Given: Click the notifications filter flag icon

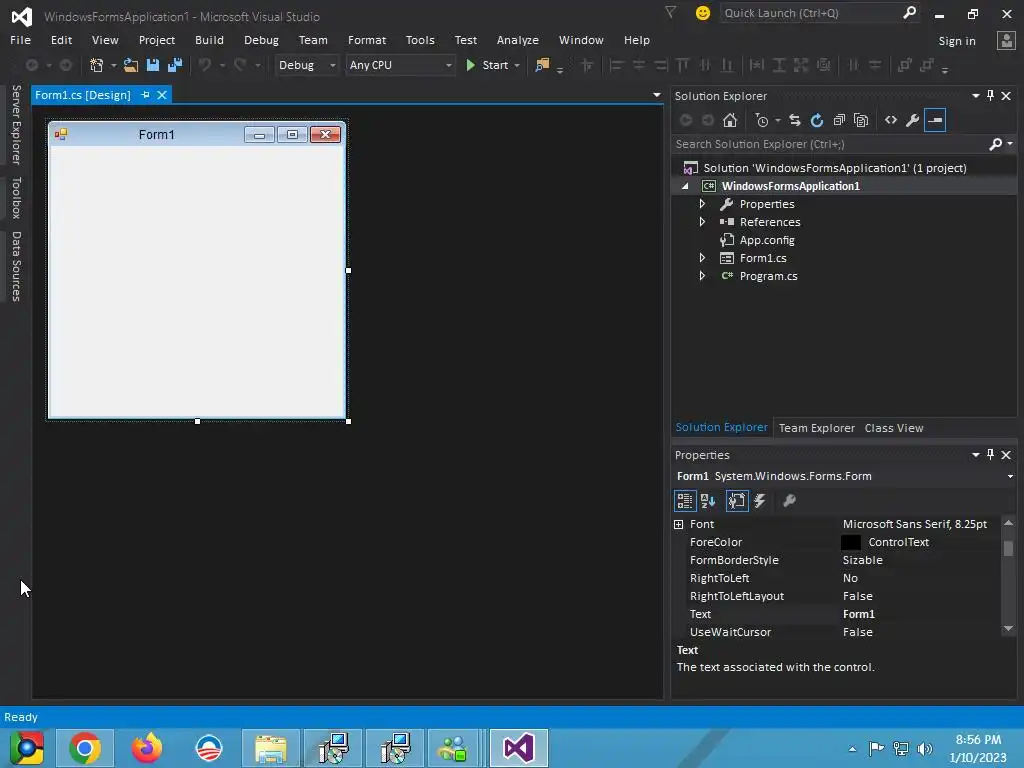Looking at the screenshot, I should tap(671, 12).
